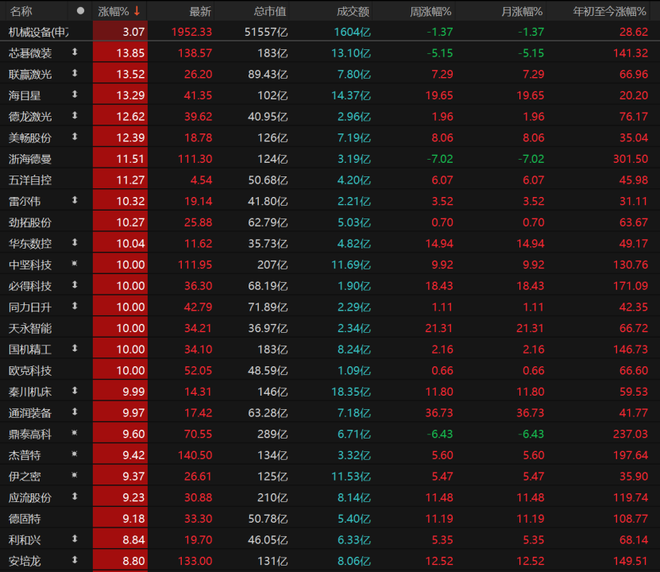Select the 周涨幅% column header
The image size is (660, 572).
[430, 11]
